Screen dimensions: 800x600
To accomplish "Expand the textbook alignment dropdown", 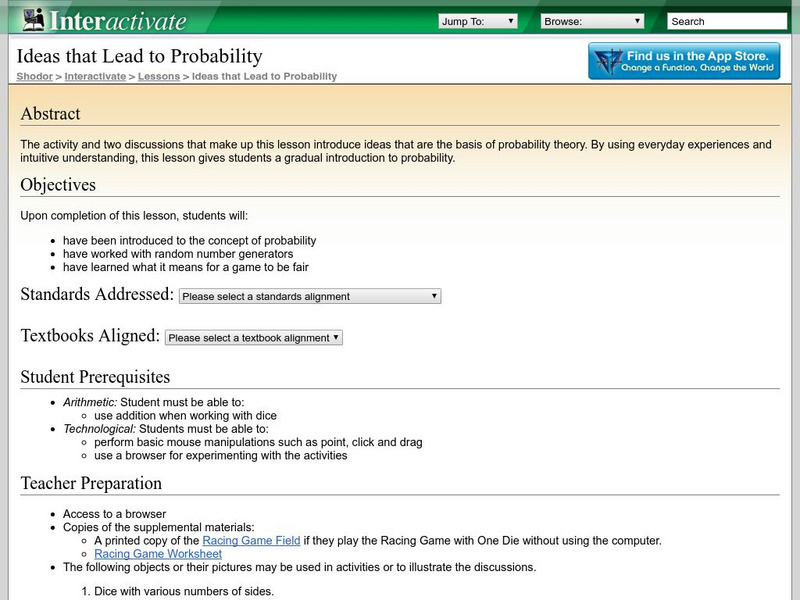I will coord(254,338).
